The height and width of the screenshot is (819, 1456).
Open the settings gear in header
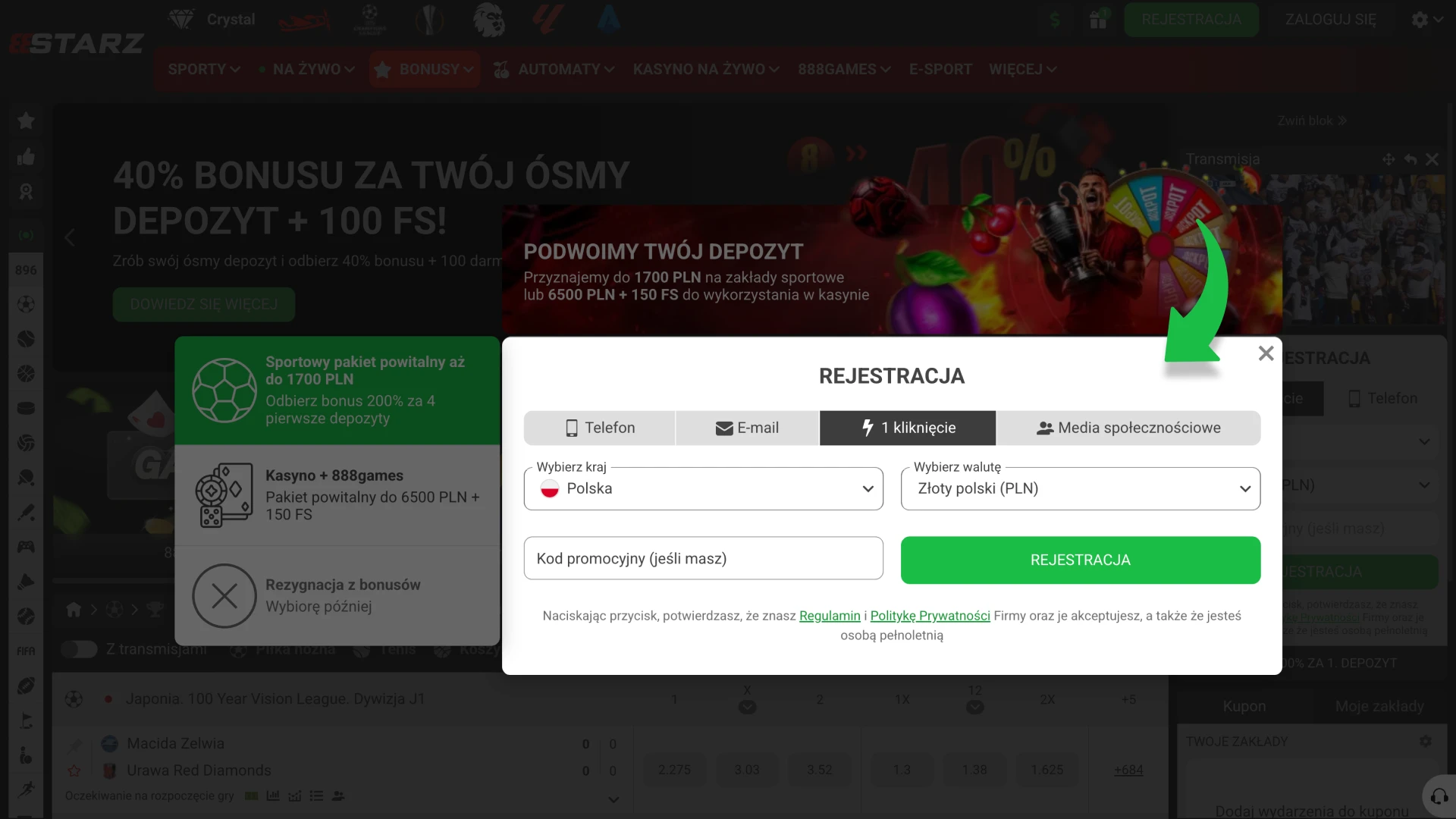tap(1420, 20)
